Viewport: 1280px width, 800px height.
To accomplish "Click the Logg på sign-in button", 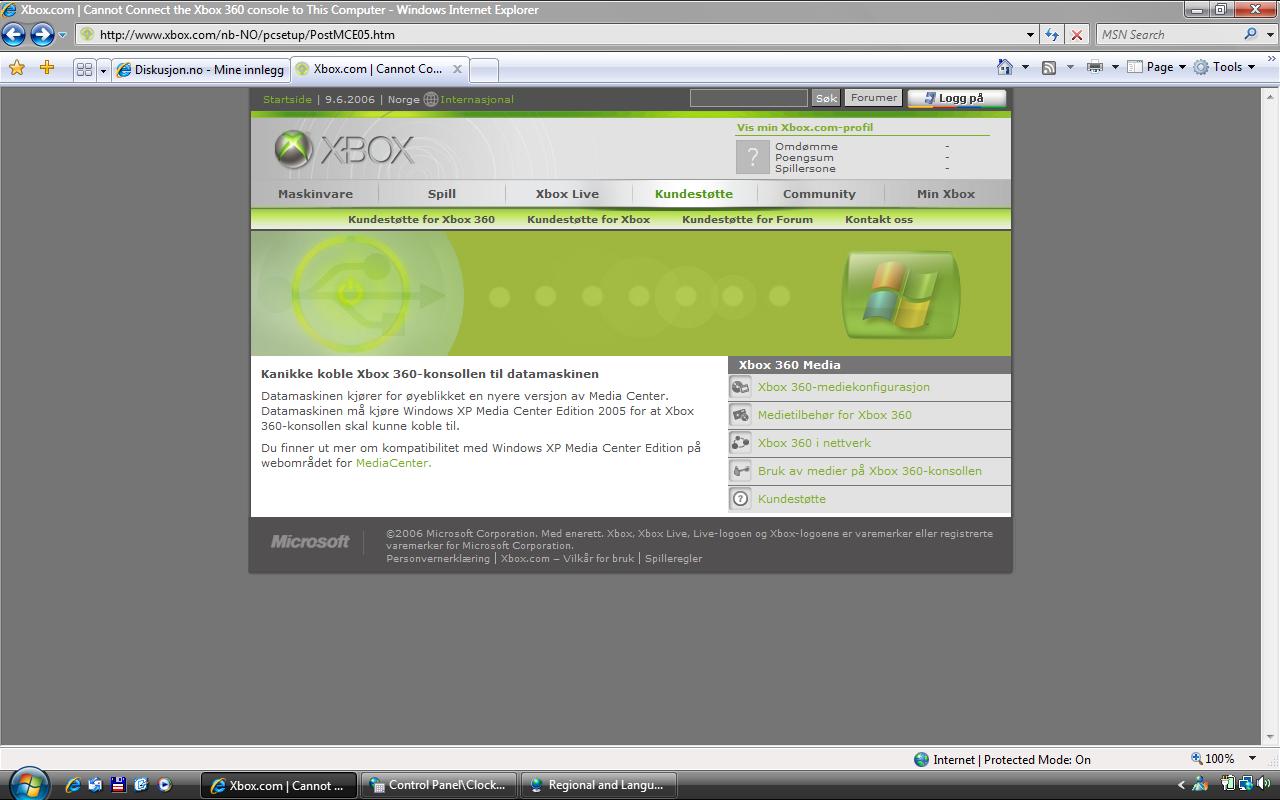I will (957, 98).
